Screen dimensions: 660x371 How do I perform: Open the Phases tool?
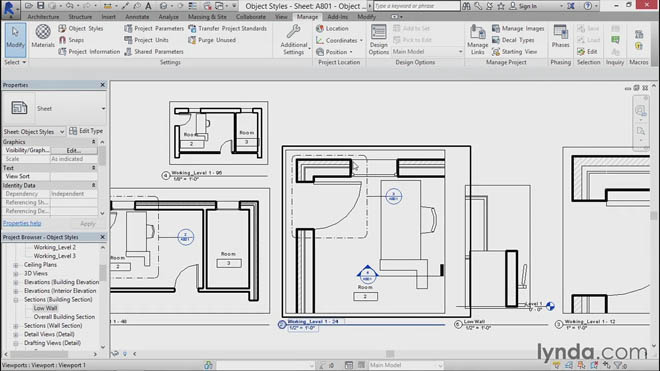pos(560,36)
